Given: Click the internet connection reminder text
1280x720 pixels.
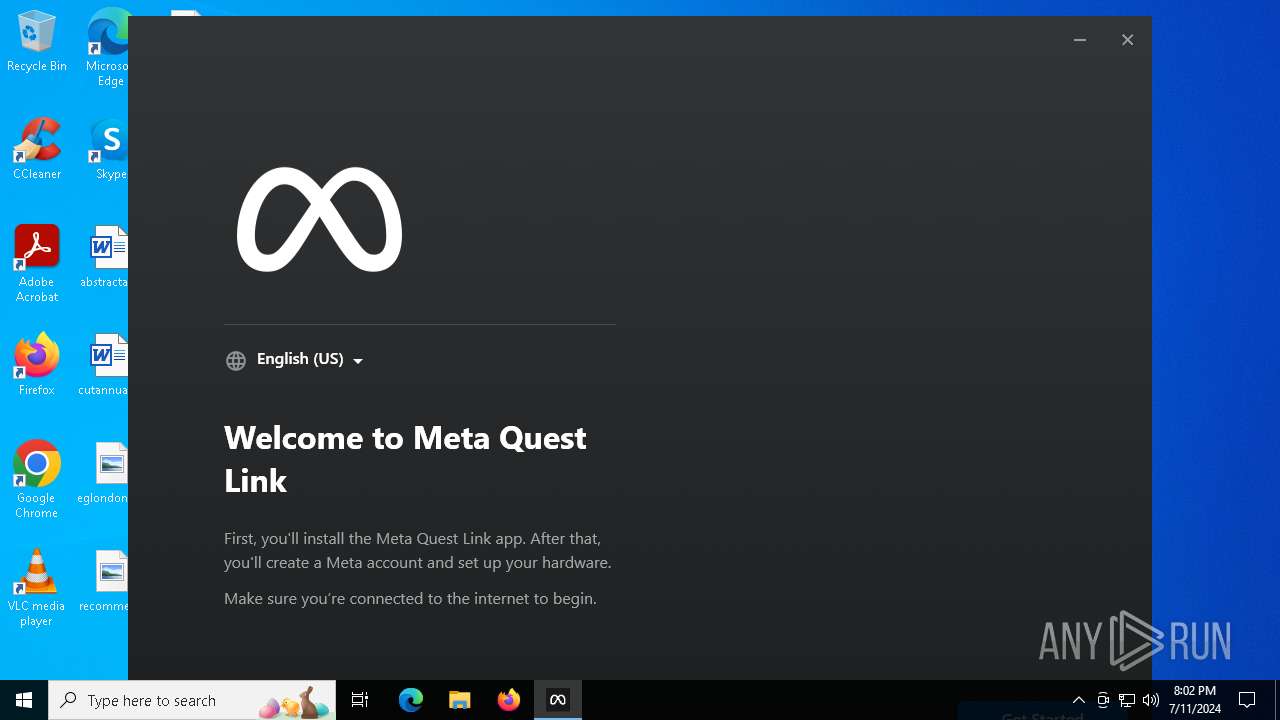Looking at the screenshot, I should click(410, 598).
